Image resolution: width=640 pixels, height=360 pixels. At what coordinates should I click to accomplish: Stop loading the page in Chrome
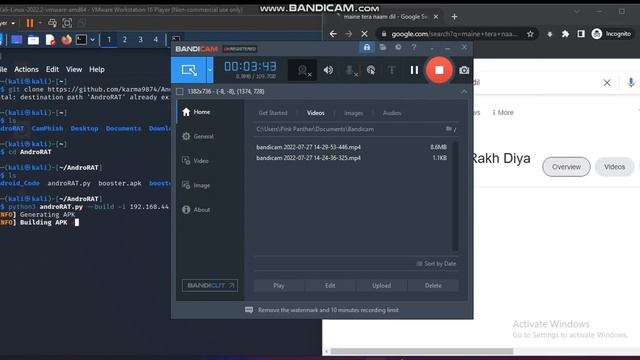(364, 34)
